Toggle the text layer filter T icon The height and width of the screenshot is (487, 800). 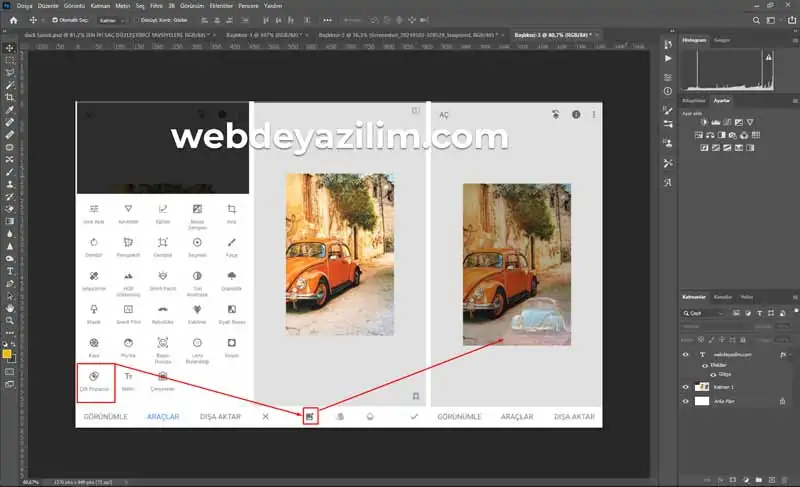760,313
